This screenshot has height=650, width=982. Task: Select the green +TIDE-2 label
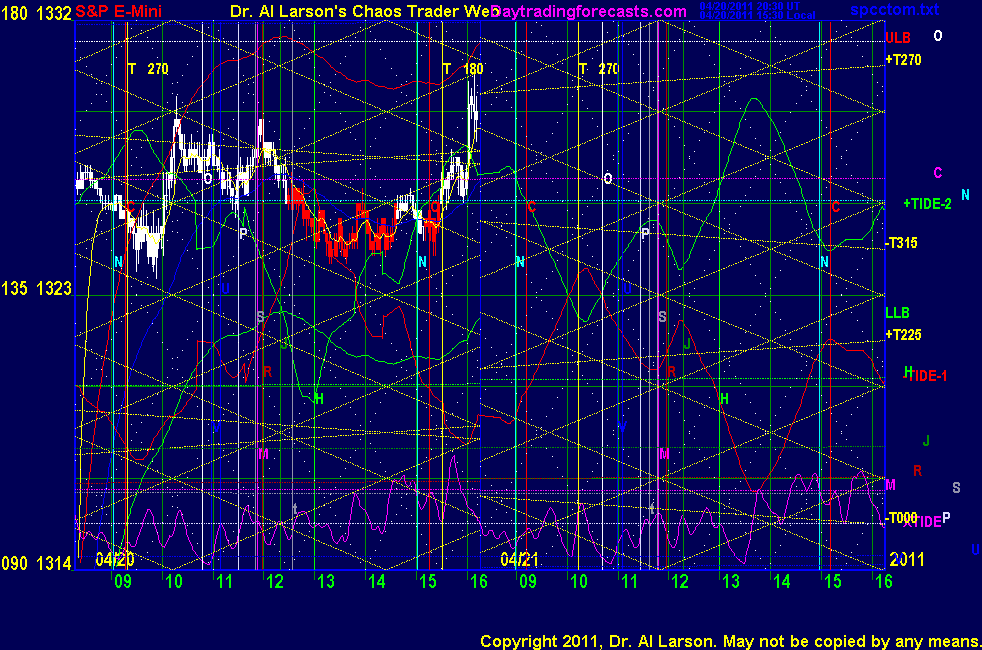(x=927, y=204)
